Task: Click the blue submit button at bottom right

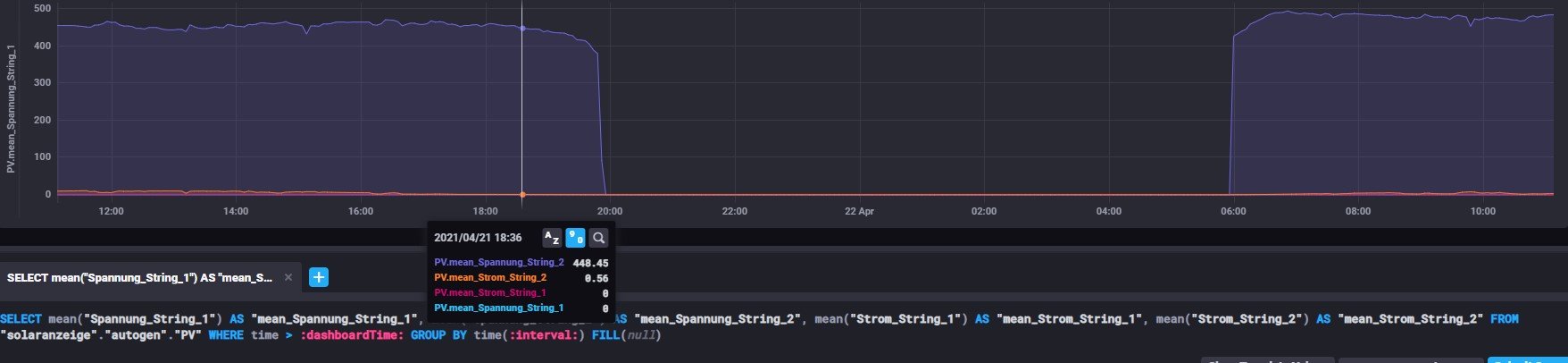Action: click(x=1527, y=359)
